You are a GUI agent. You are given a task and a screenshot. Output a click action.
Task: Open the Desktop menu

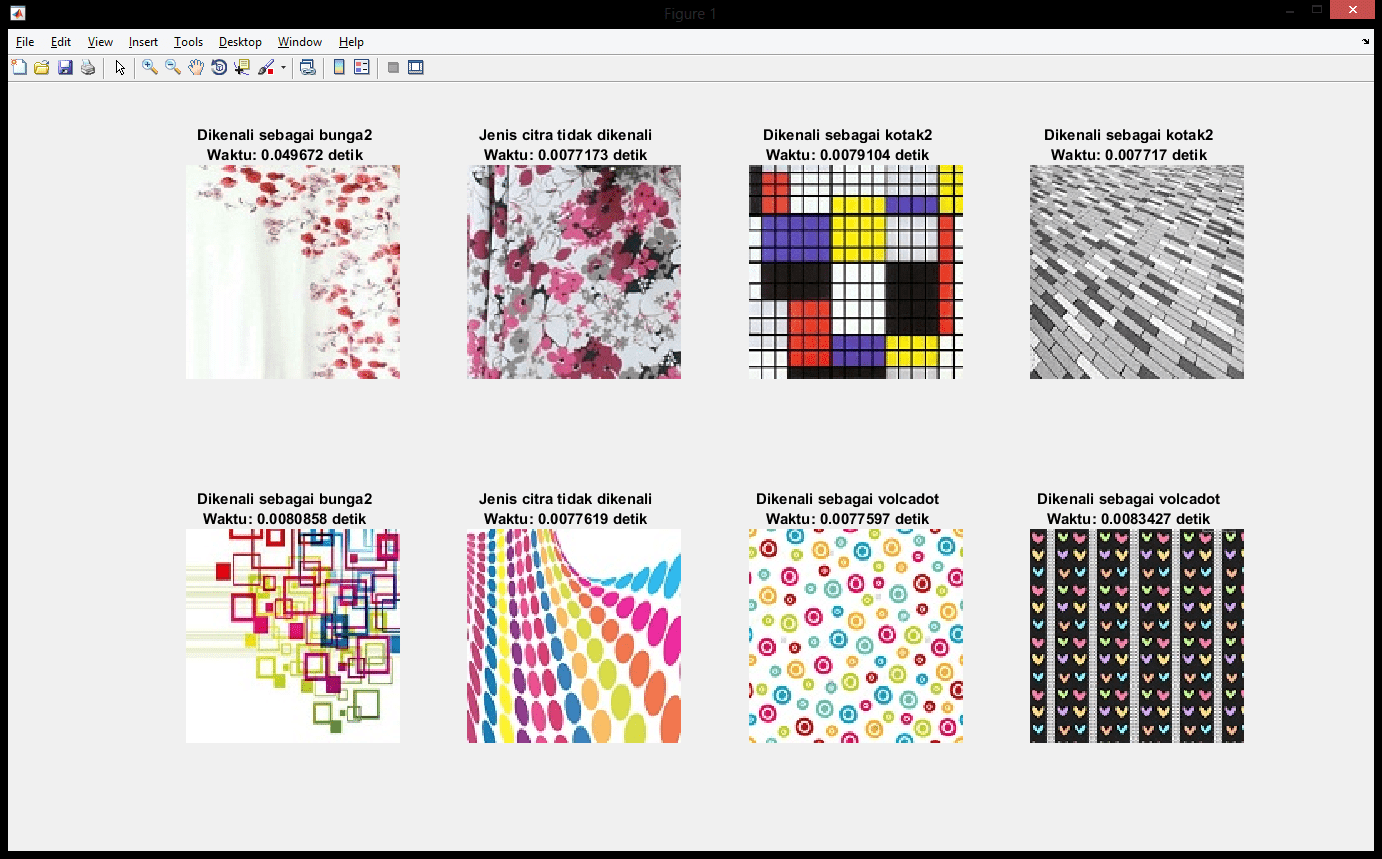(240, 42)
